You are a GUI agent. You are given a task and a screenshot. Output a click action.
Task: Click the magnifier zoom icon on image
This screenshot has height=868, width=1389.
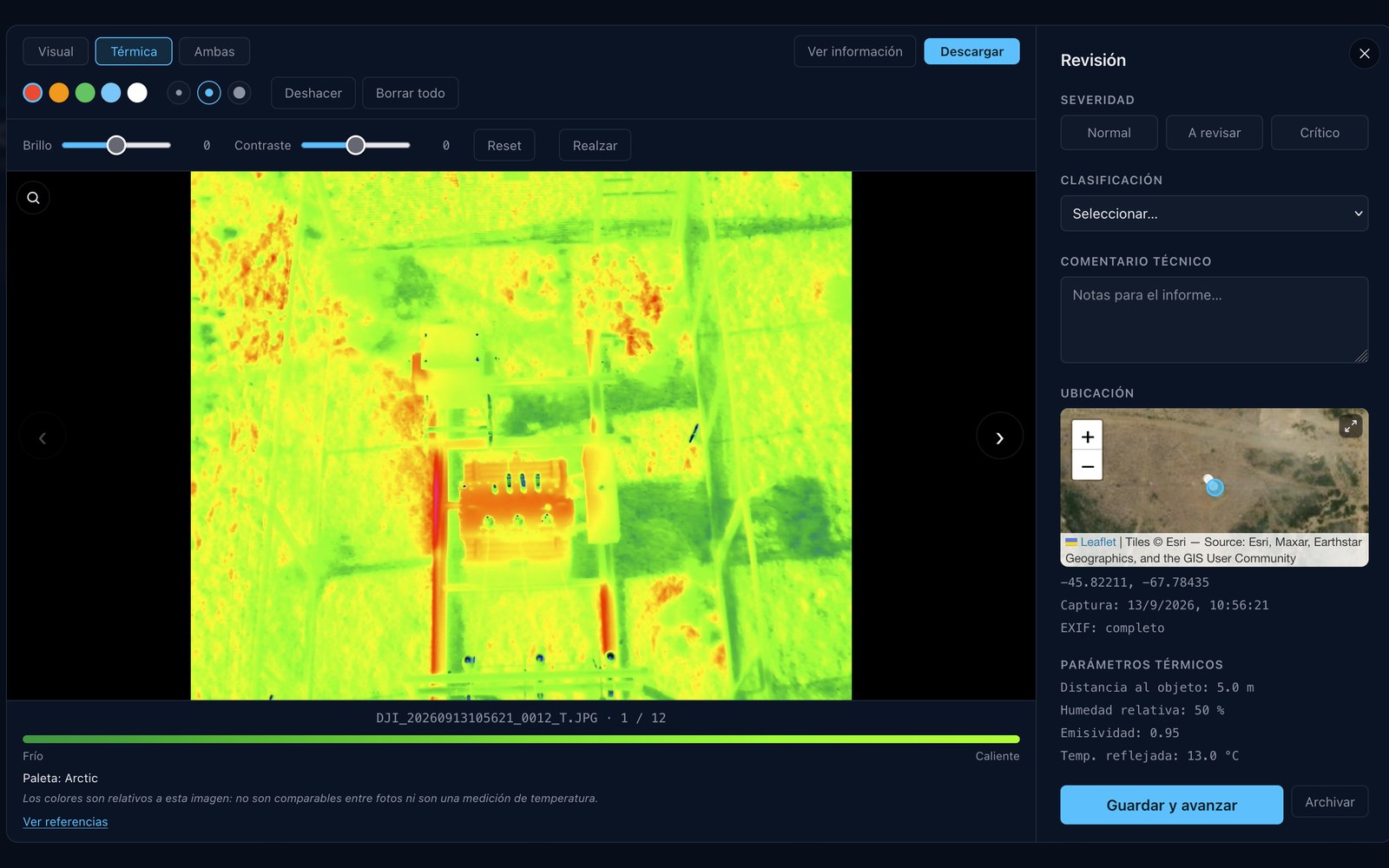coord(33,198)
